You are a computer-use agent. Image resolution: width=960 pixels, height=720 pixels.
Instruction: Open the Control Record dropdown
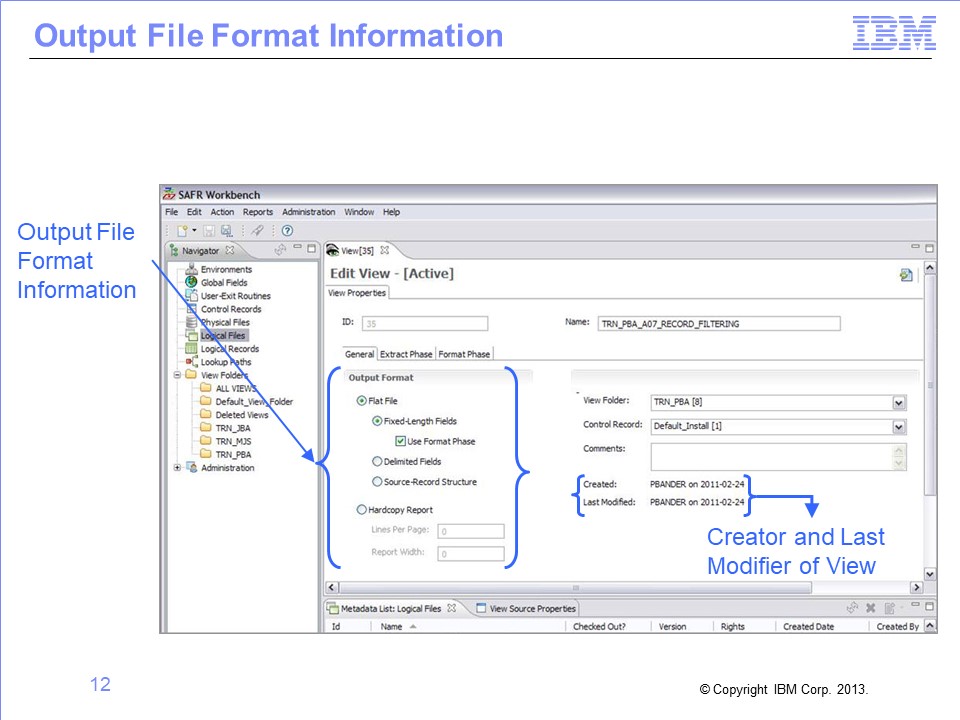pyautogui.click(x=899, y=426)
